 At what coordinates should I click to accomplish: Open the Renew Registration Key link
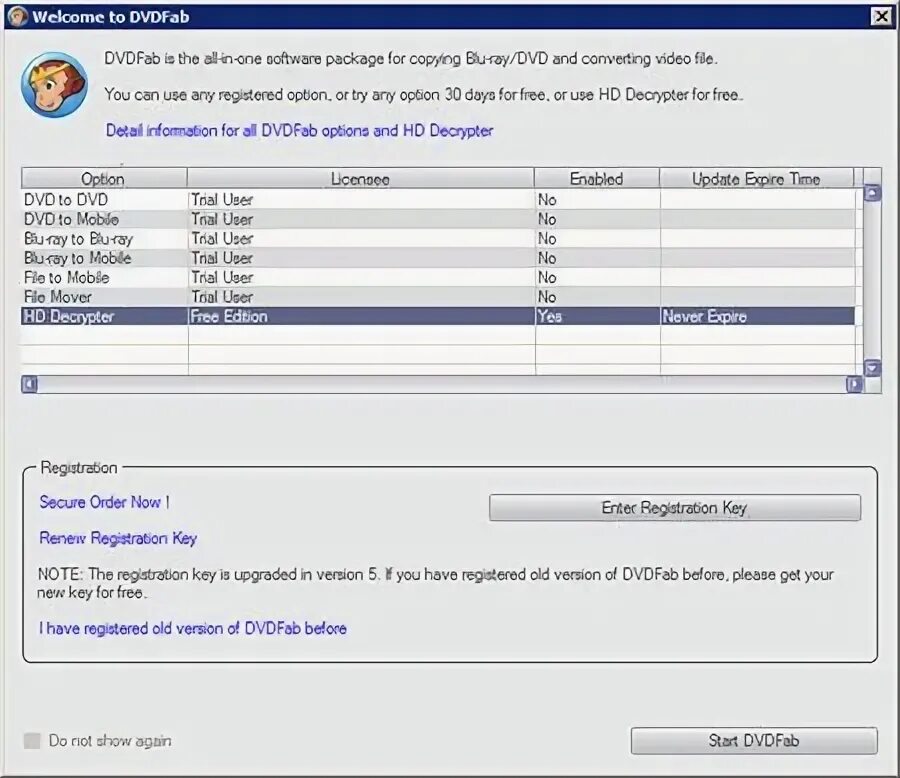point(118,539)
